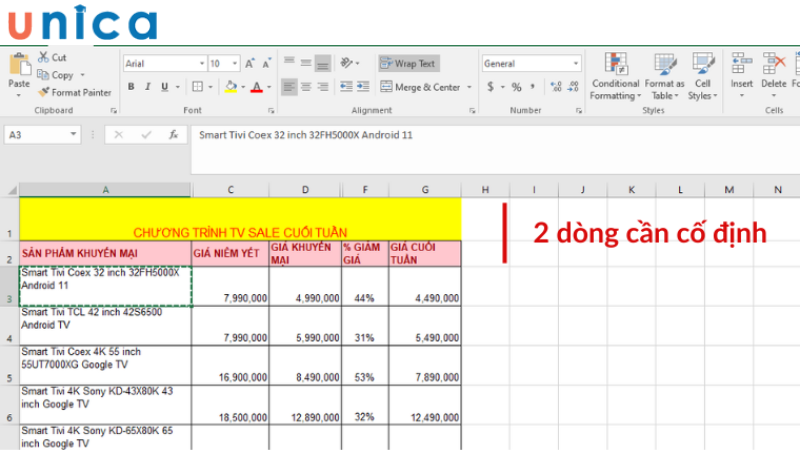Select cell with value 12,490,000
This screenshot has width=800, height=450.
tap(425, 405)
